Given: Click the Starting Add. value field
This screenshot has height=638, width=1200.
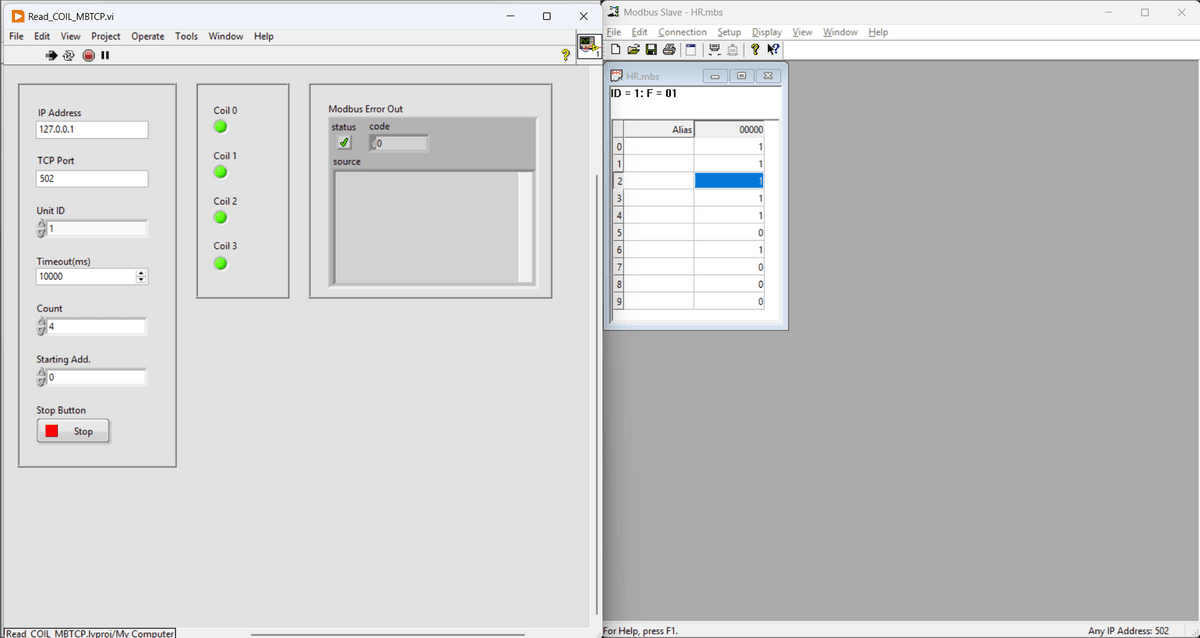Looking at the screenshot, I should tap(97, 378).
